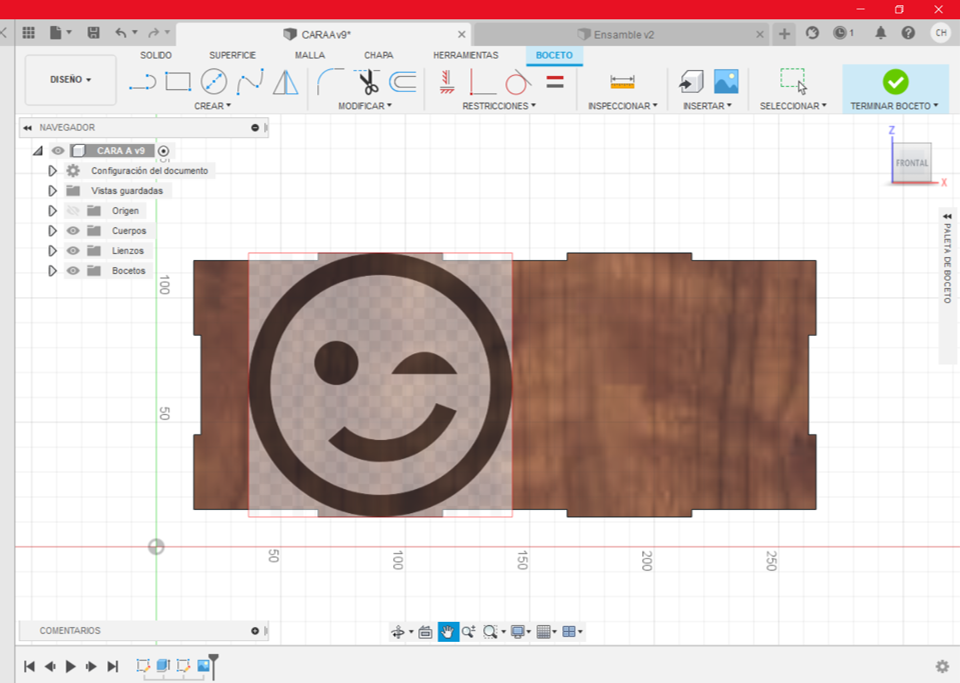Switch to the SOLIDO ribbon tab
The image size is (960, 683).
156,55
